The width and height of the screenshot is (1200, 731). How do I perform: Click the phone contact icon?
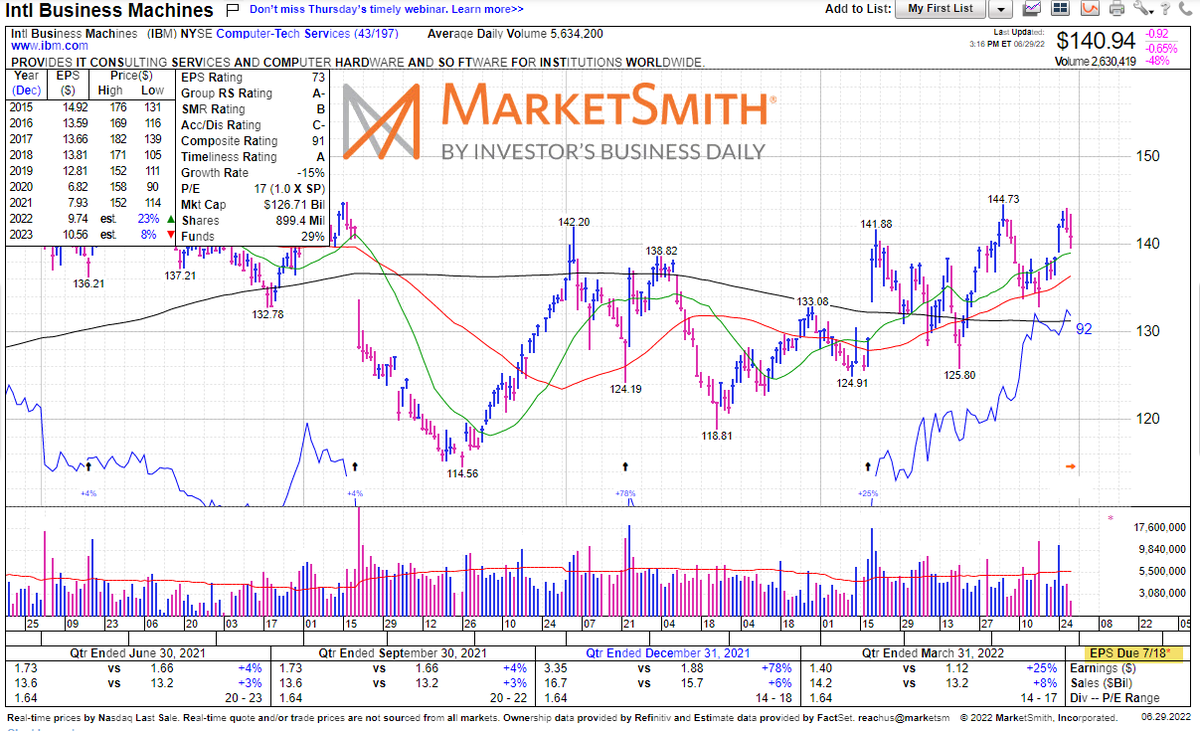tap(1185, 9)
